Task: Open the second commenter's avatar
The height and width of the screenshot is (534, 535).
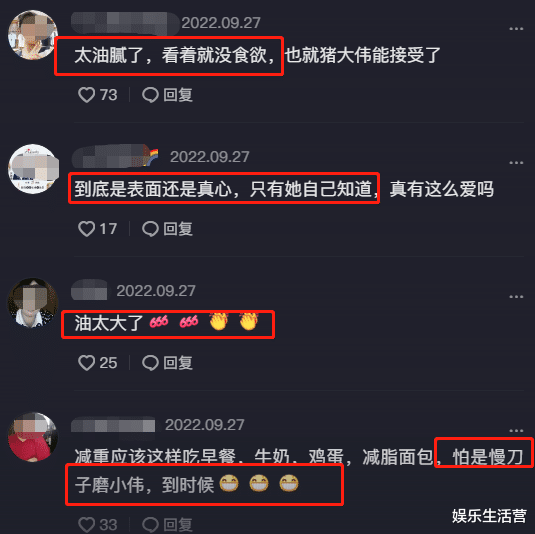Action: [x=33, y=169]
